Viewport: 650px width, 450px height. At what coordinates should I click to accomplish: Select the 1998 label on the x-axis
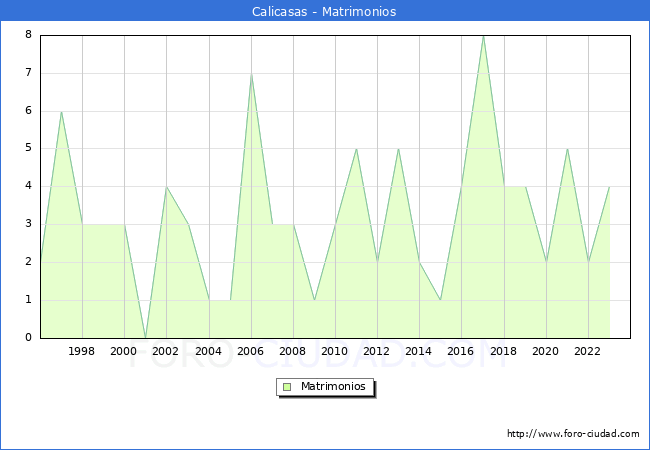coord(82,351)
